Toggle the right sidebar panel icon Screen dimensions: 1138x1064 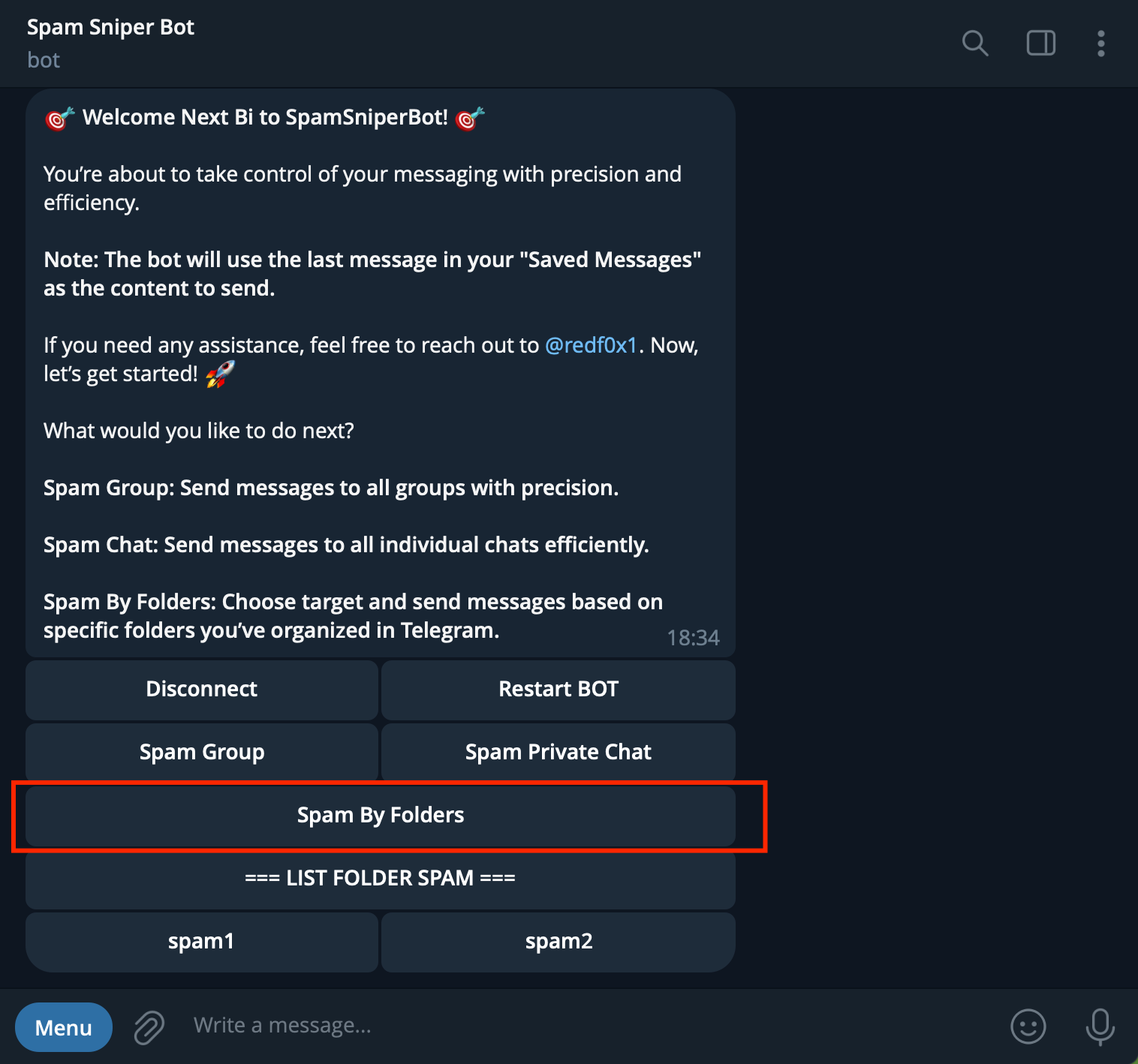click(1040, 44)
